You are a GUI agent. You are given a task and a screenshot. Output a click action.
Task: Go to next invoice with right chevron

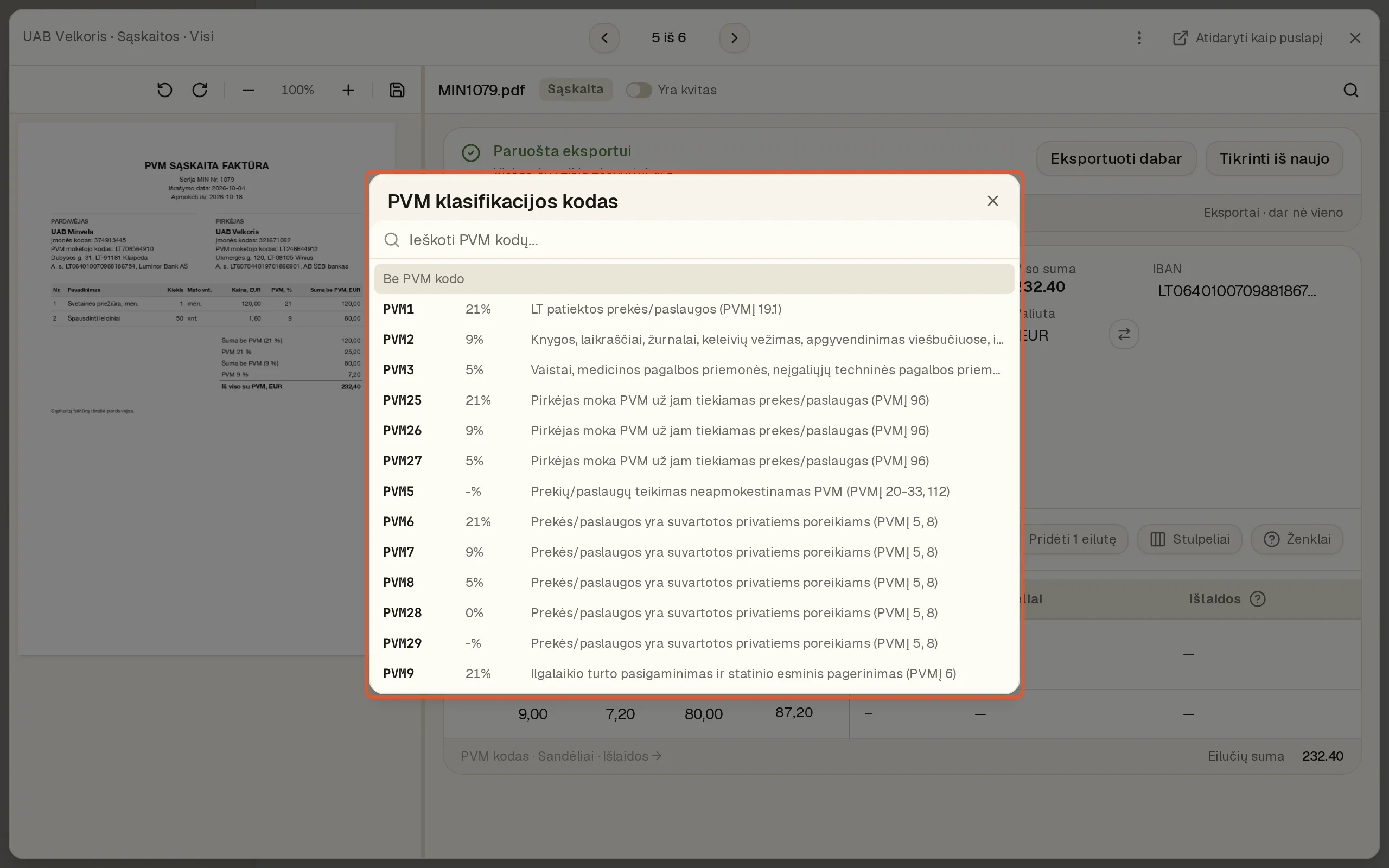(734, 38)
